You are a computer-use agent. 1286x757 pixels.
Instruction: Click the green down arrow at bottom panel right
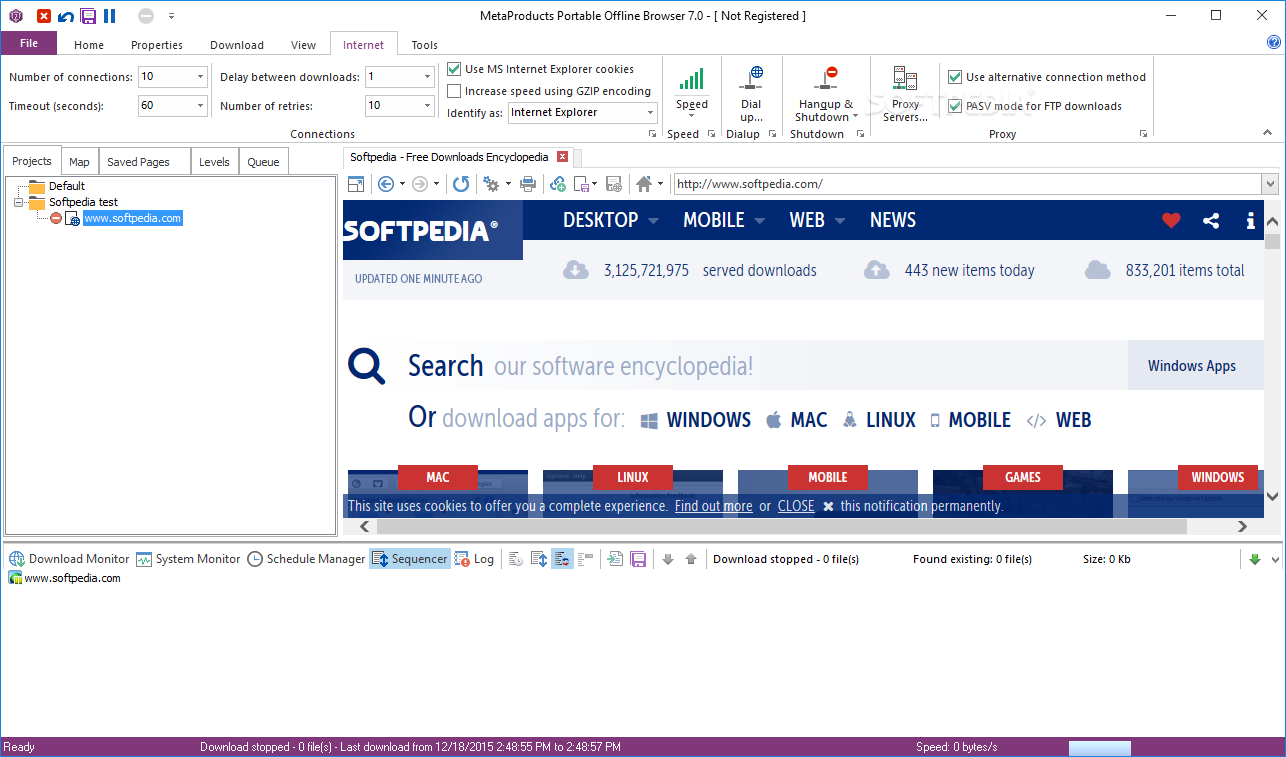[x=1255, y=559]
